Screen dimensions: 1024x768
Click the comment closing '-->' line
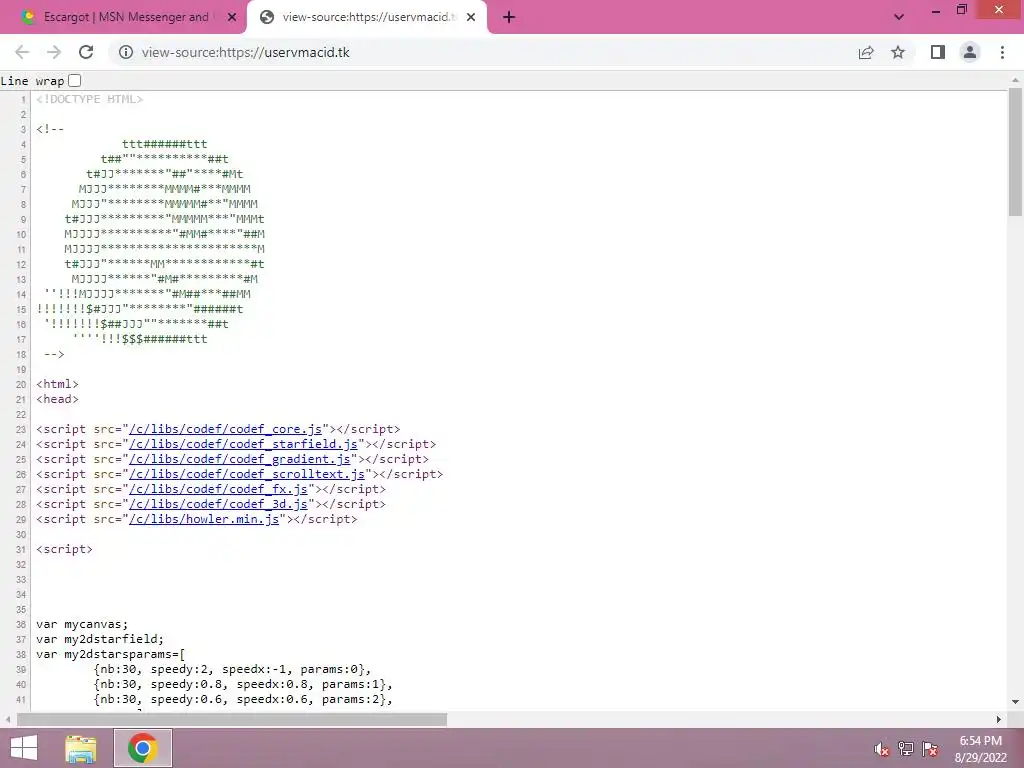click(54, 354)
